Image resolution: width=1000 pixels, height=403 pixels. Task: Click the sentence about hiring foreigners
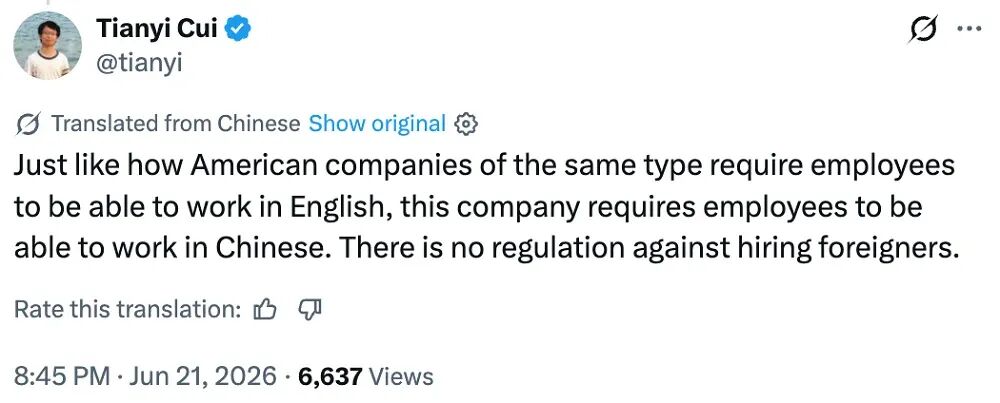[x=649, y=249]
